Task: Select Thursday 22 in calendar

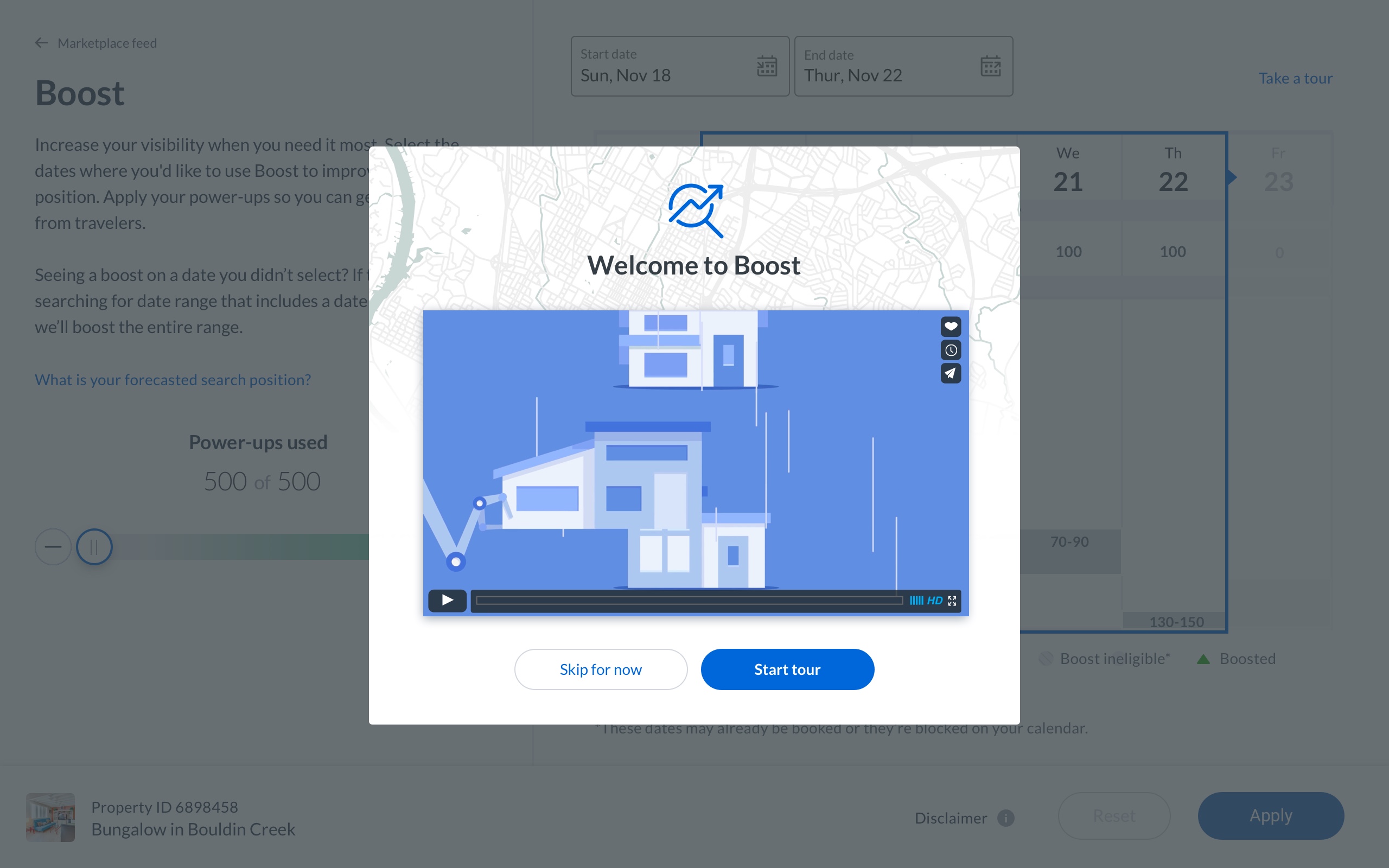Action: [x=1173, y=170]
